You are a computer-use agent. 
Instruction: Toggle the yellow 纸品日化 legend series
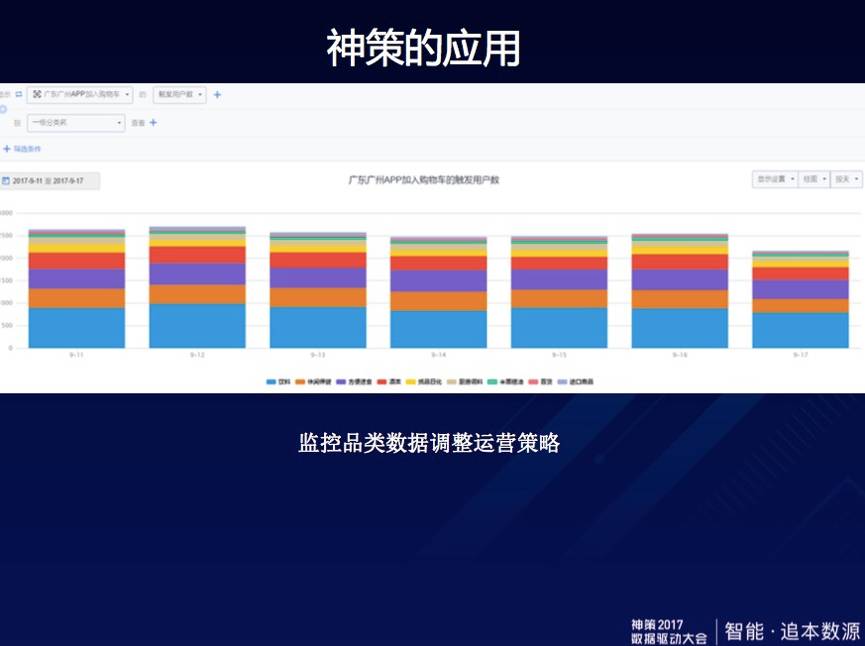[424, 382]
